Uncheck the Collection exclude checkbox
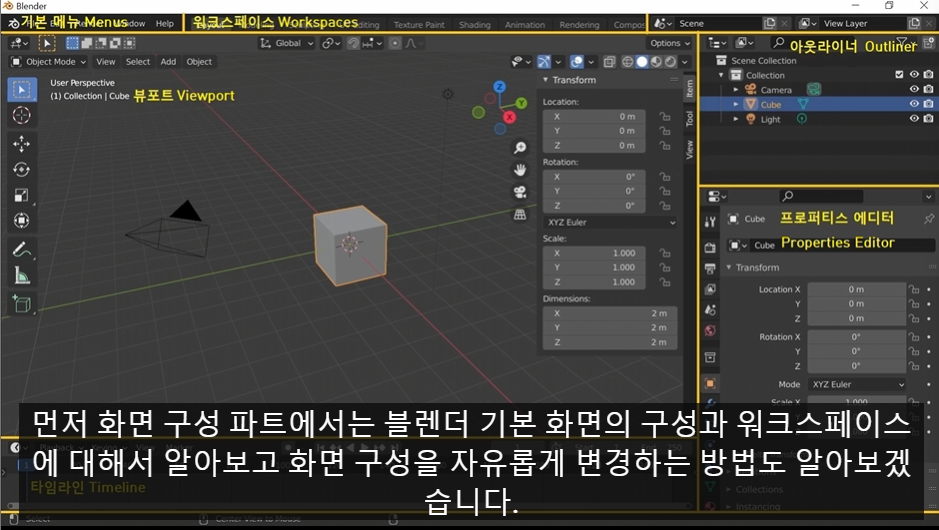Image resolution: width=939 pixels, height=530 pixels. (x=899, y=75)
